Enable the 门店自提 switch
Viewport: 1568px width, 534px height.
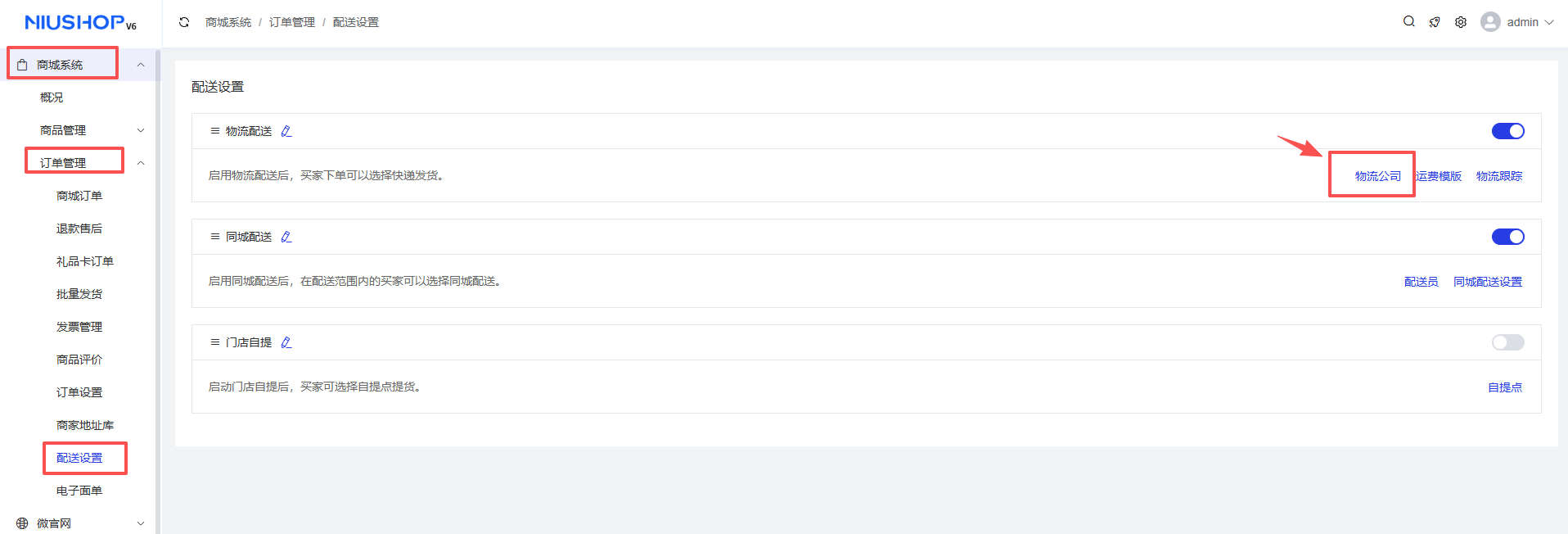pos(1507,342)
